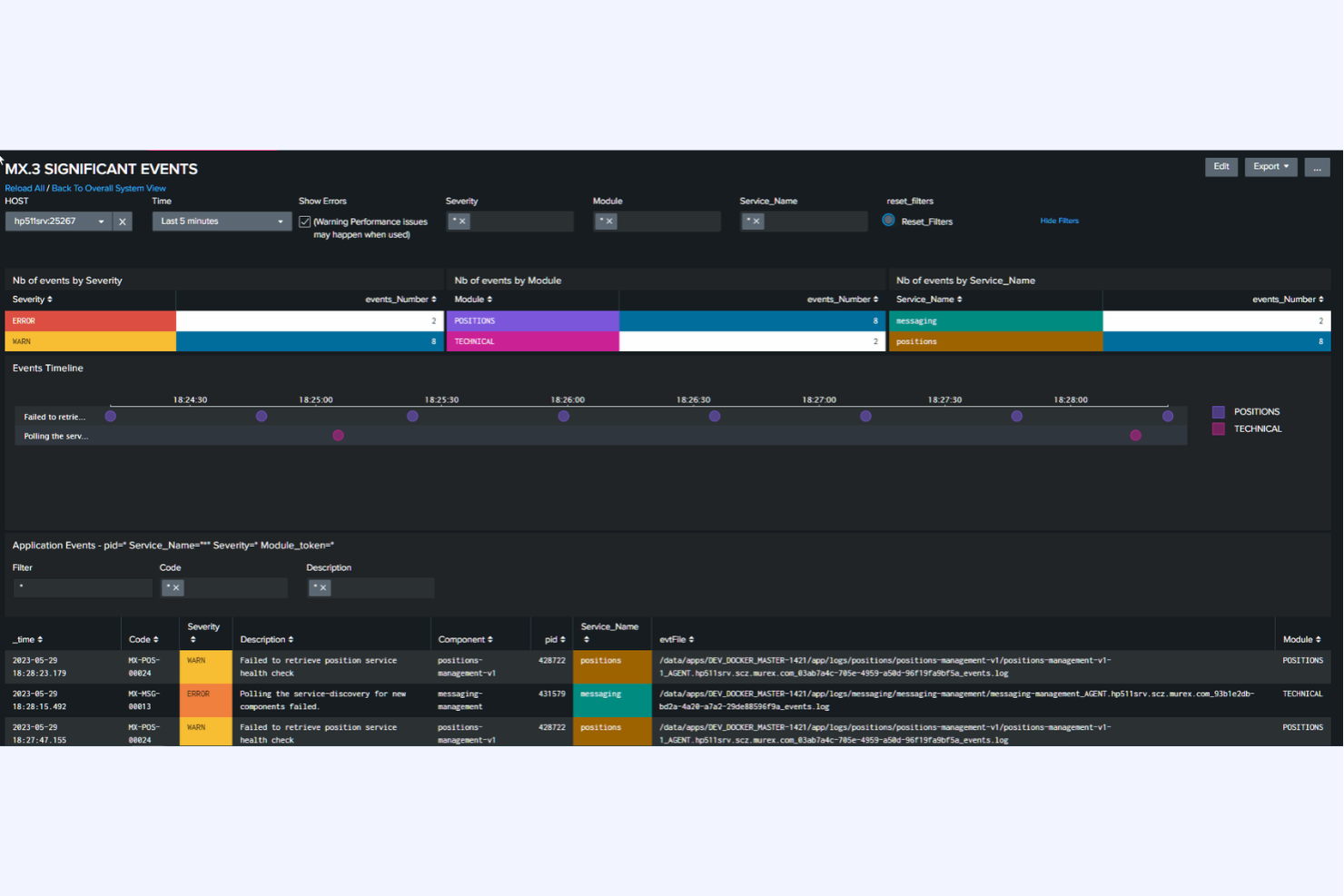Sort application events by _time column
The height and width of the screenshot is (896, 1344).
tap(27, 640)
